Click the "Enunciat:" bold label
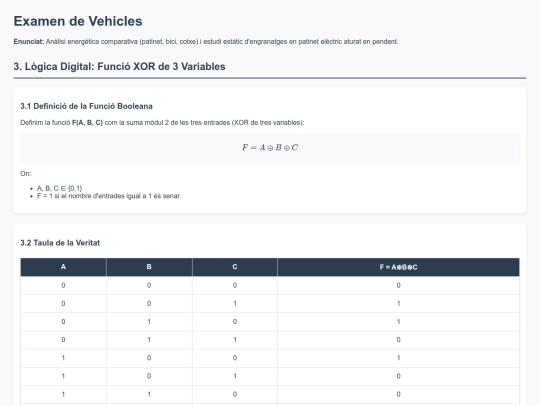Viewport: 540px width, 405px height. click(x=29, y=42)
